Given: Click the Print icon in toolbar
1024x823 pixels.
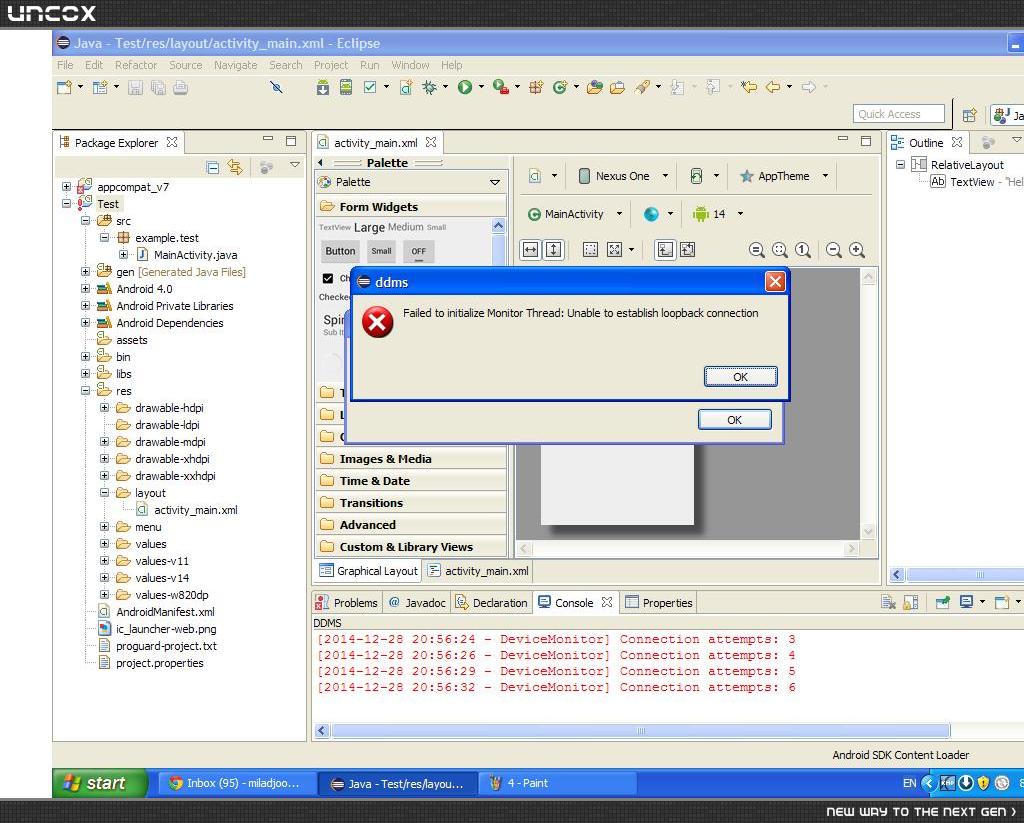Looking at the screenshot, I should (181, 88).
